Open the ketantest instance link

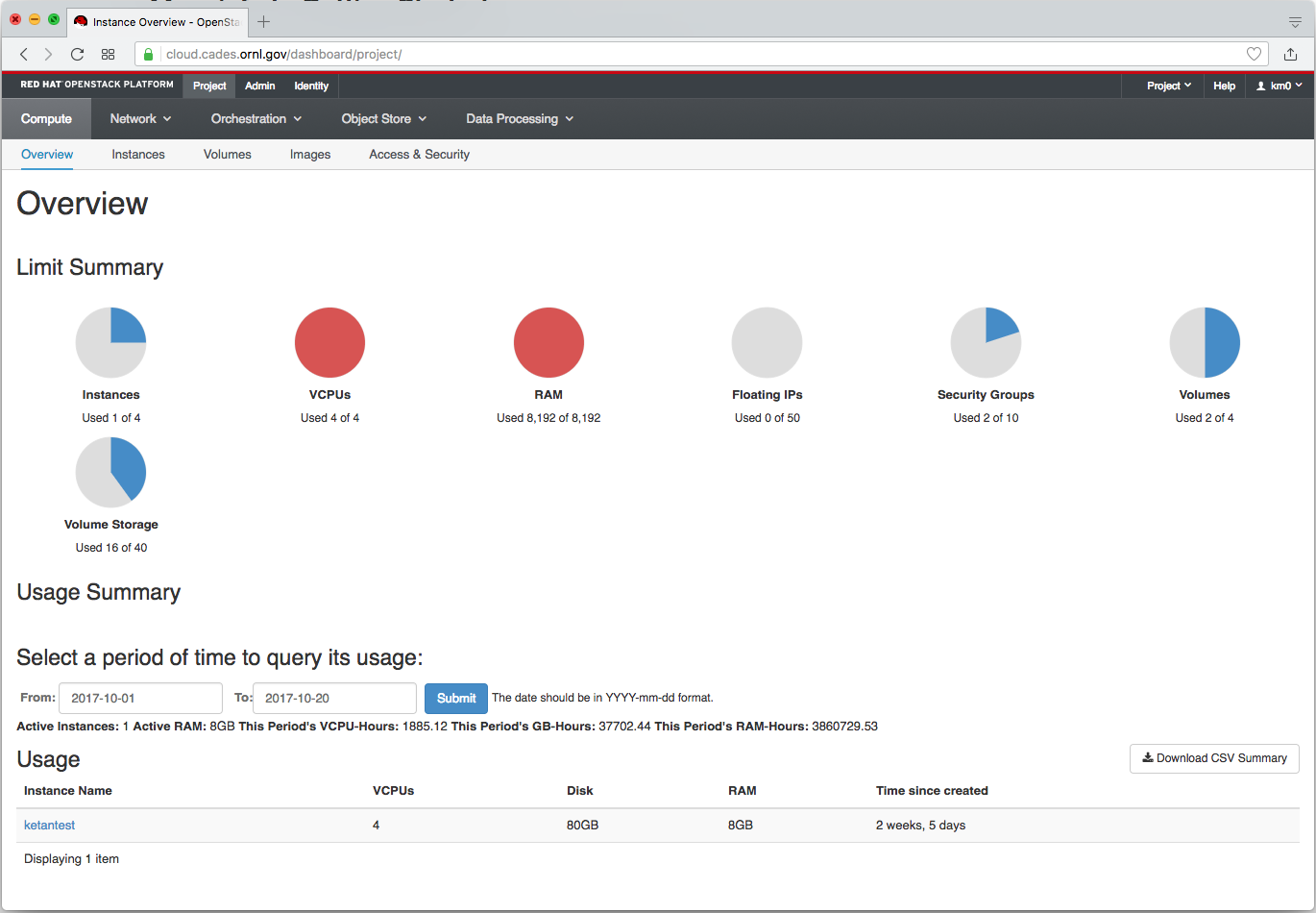click(49, 826)
